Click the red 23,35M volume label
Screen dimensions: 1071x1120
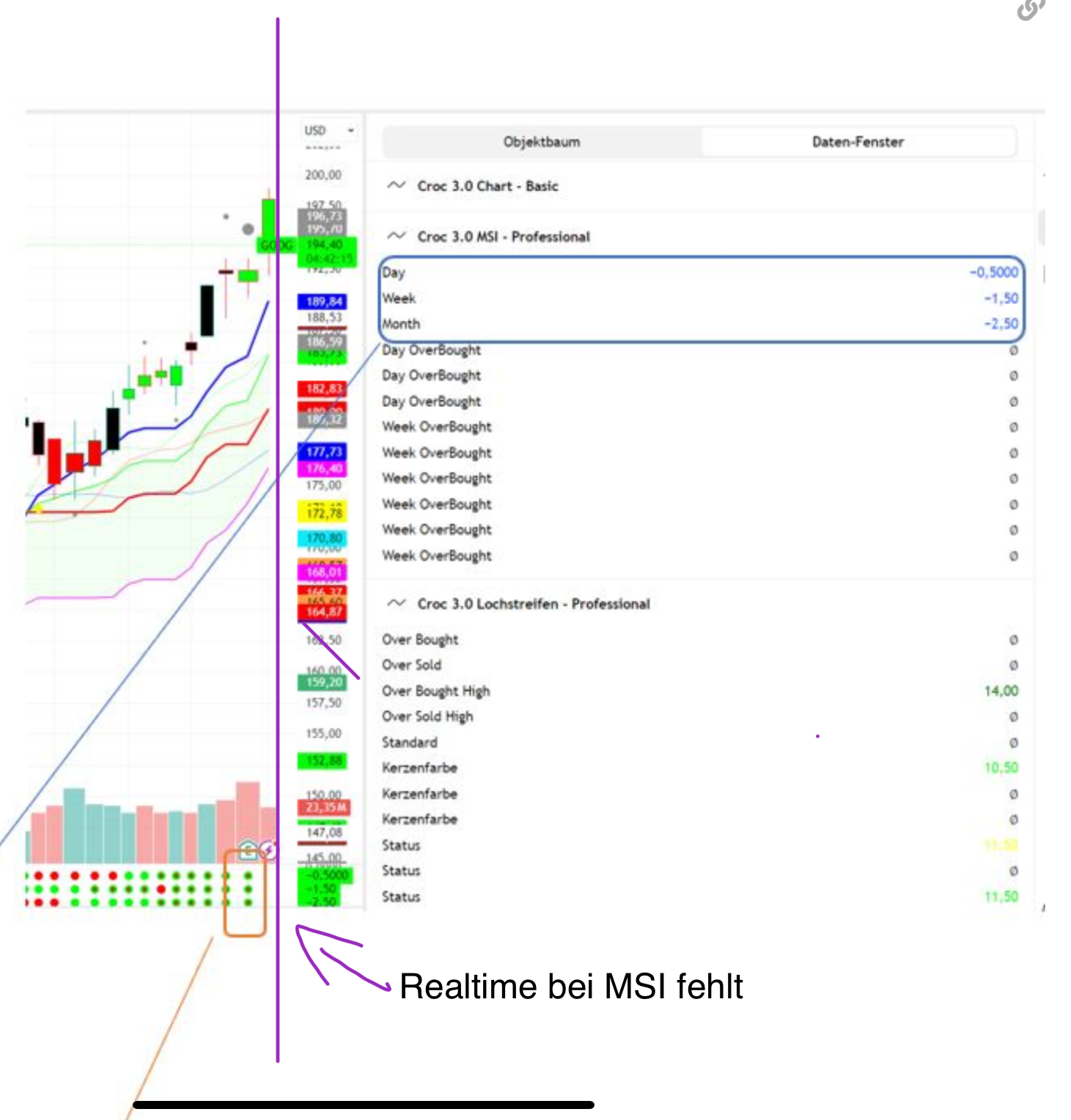(x=324, y=808)
